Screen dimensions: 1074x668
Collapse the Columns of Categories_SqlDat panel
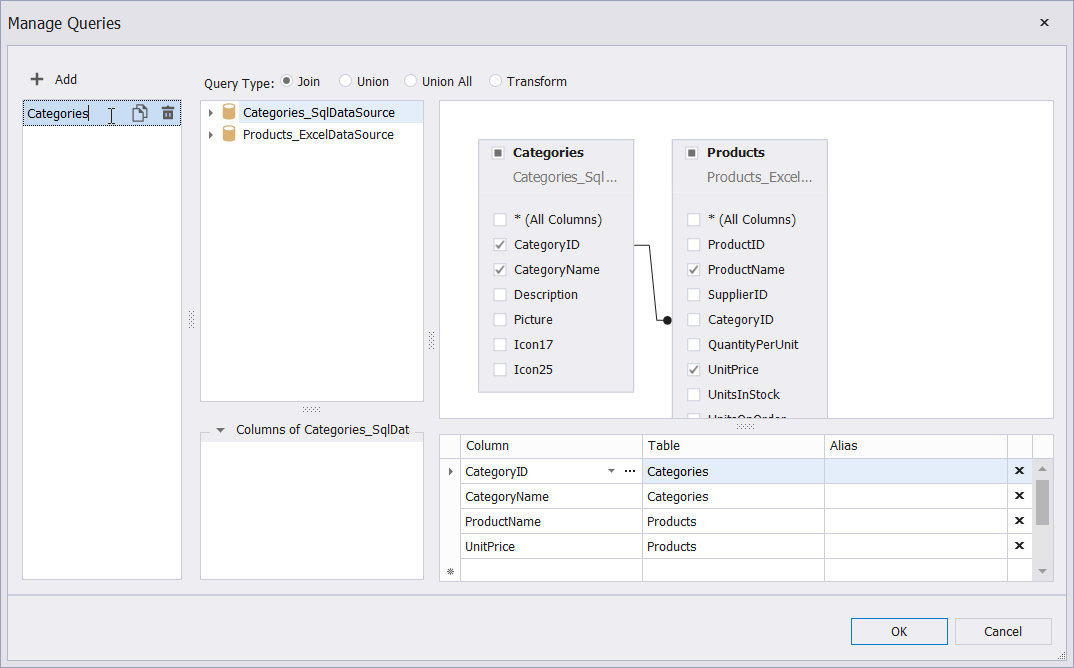point(220,430)
